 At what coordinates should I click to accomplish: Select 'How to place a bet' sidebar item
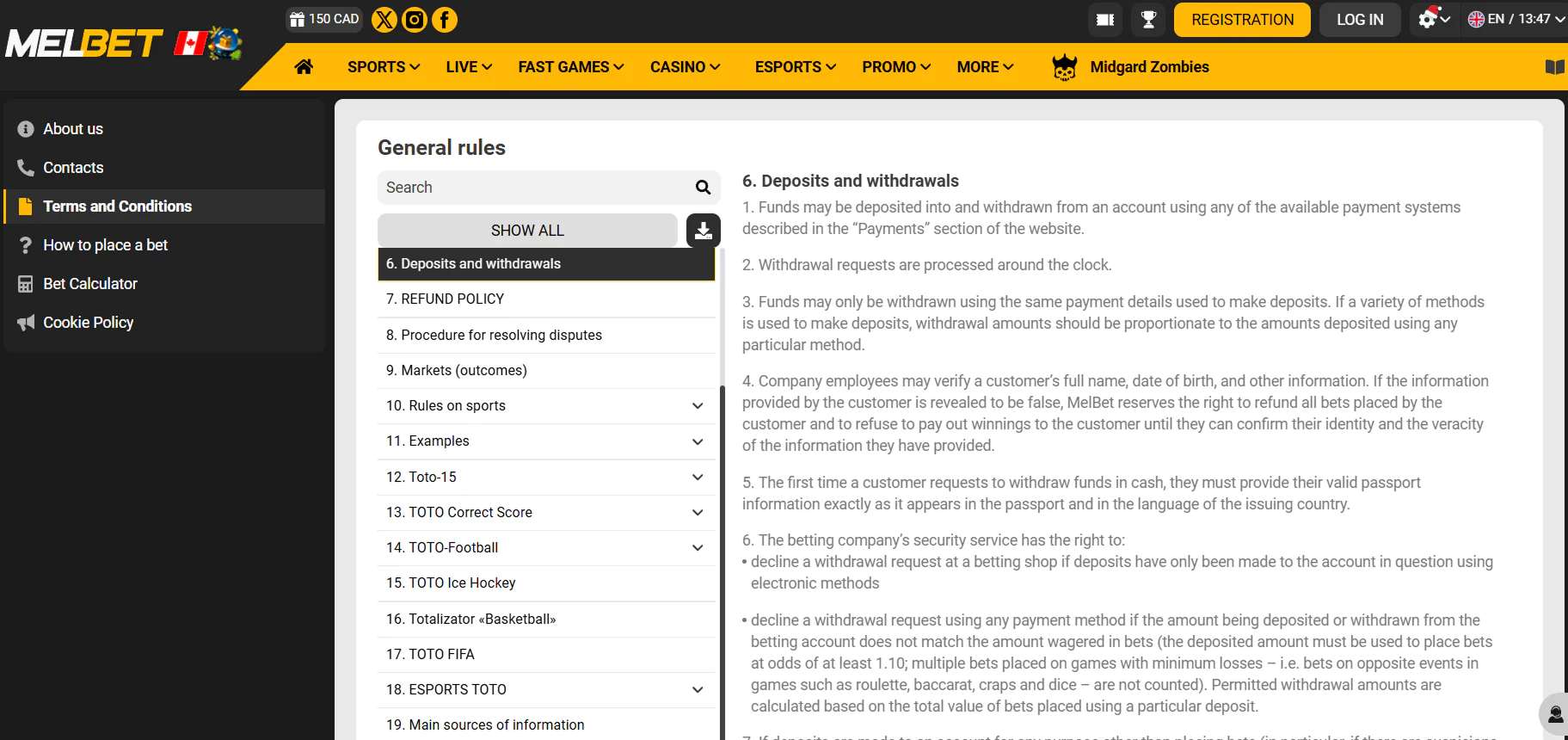(105, 245)
